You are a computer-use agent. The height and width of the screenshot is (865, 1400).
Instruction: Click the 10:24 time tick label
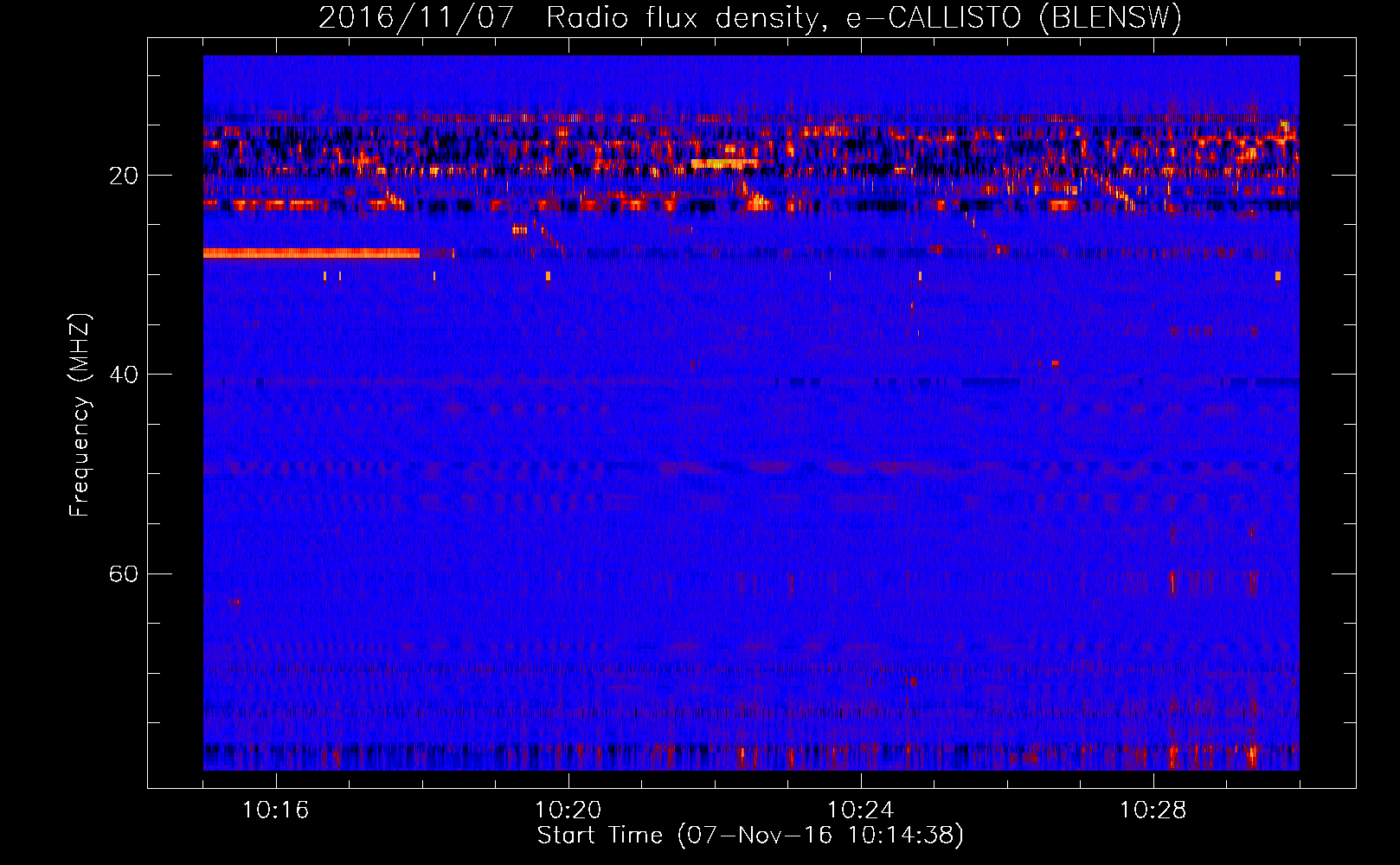[x=861, y=811]
